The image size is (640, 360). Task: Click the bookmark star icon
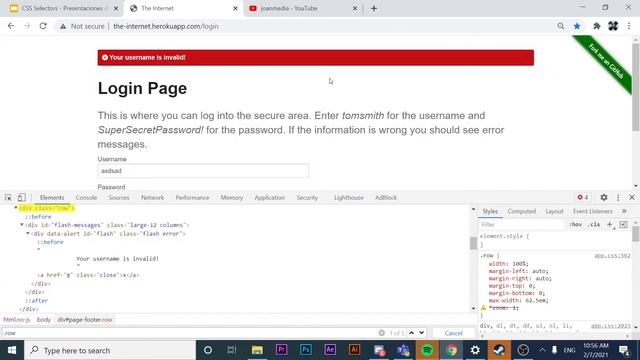(x=577, y=26)
